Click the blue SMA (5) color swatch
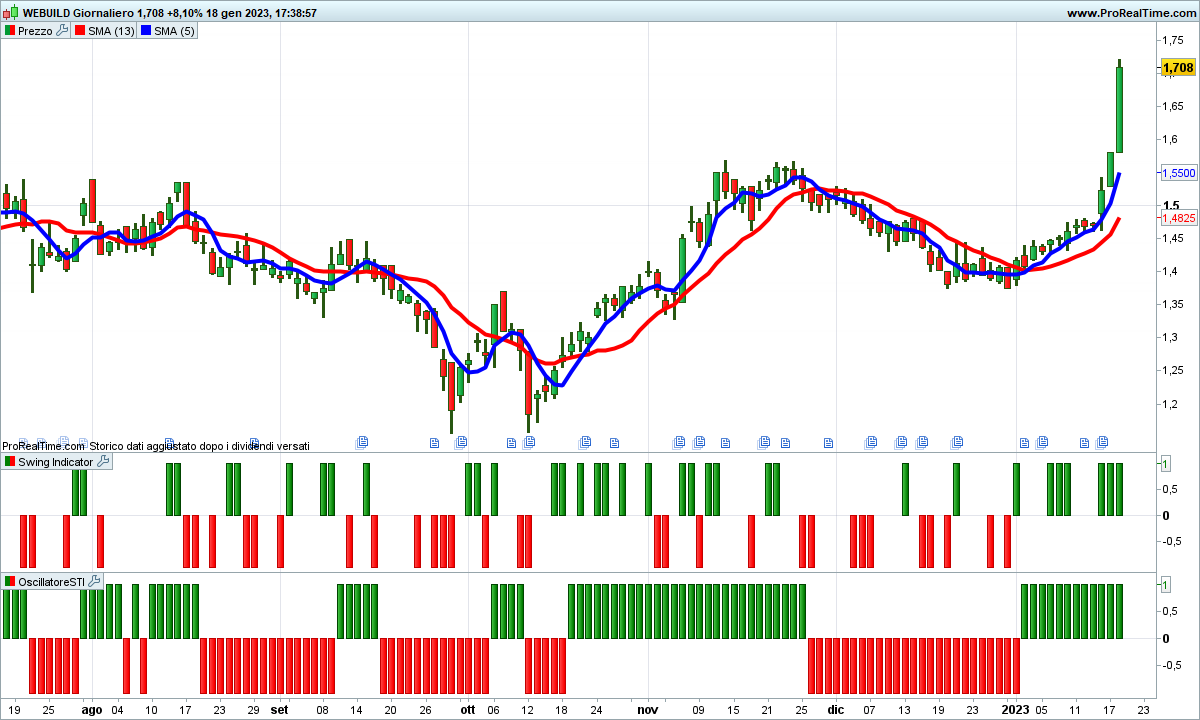The height and width of the screenshot is (720, 1200). coord(146,31)
